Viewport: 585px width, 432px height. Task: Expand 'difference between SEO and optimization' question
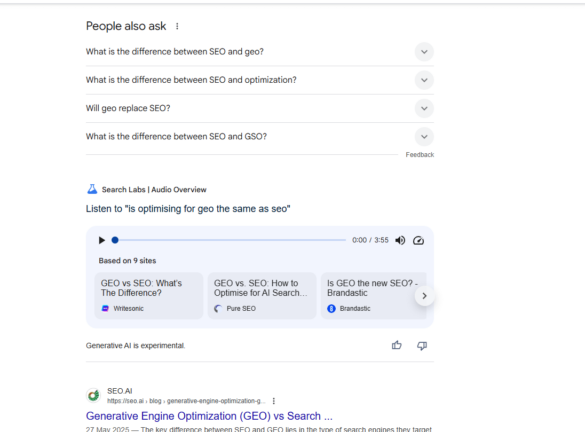coord(260,80)
